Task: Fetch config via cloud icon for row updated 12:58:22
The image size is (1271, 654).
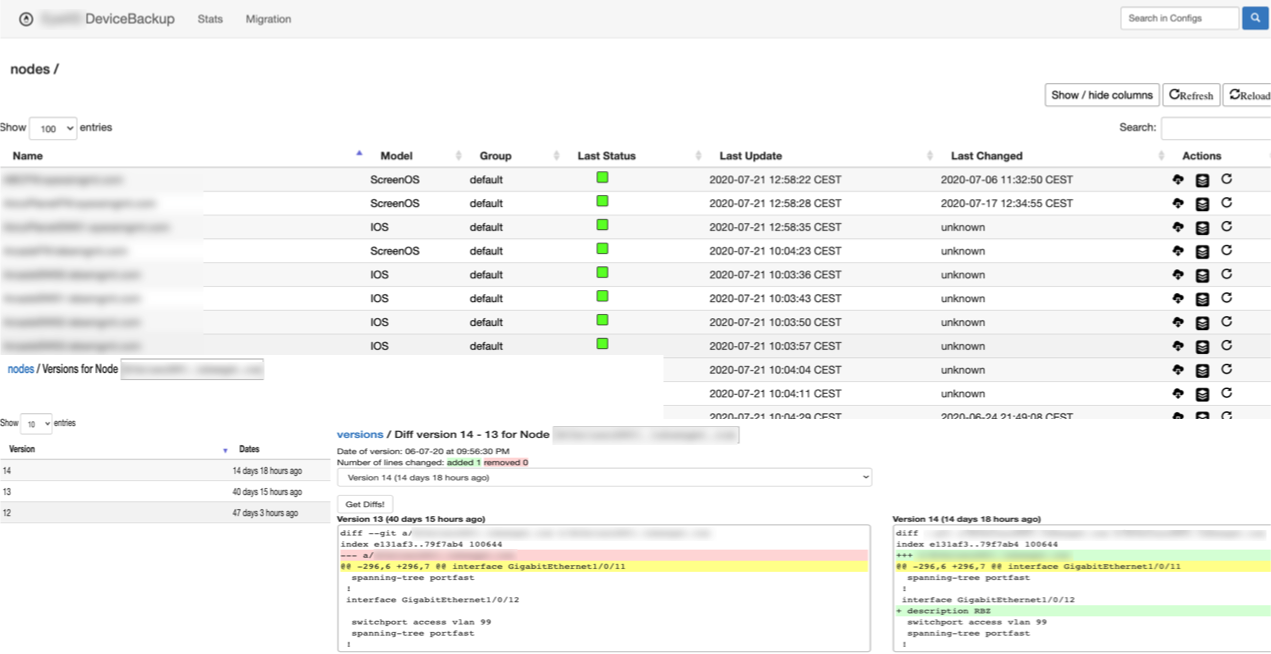Action: [x=1178, y=180]
